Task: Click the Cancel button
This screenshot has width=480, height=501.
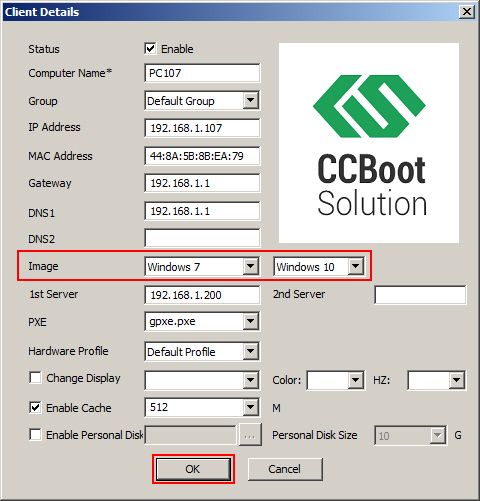Action: (285, 469)
